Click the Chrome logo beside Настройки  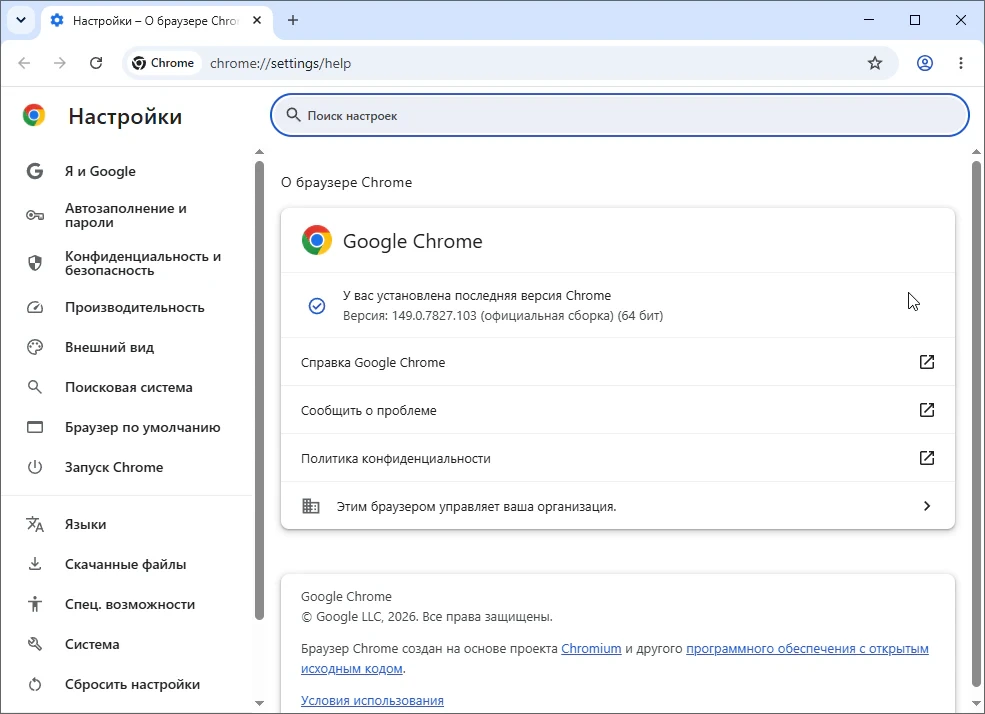coord(34,116)
